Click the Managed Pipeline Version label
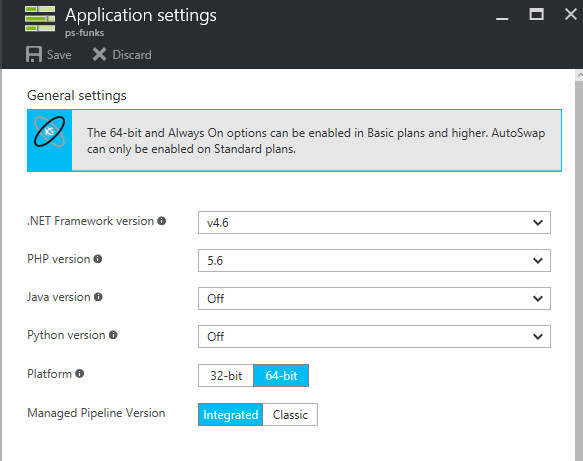The height and width of the screenshot is (461, 583). click(x=96, y=413)
